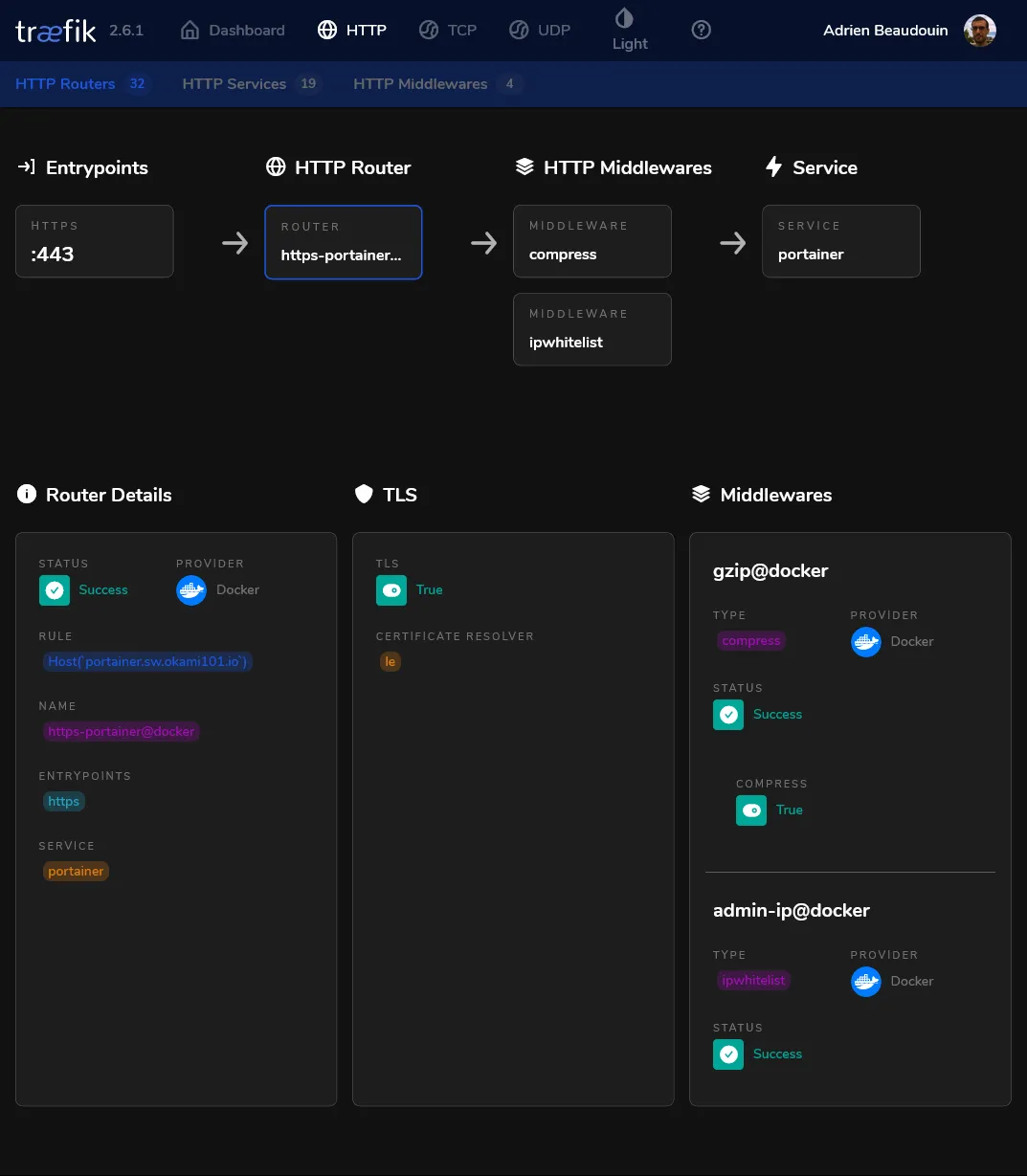Open the Adrien Beaudouin profile avatar
1027x1176 pixels.
point(979,30)
